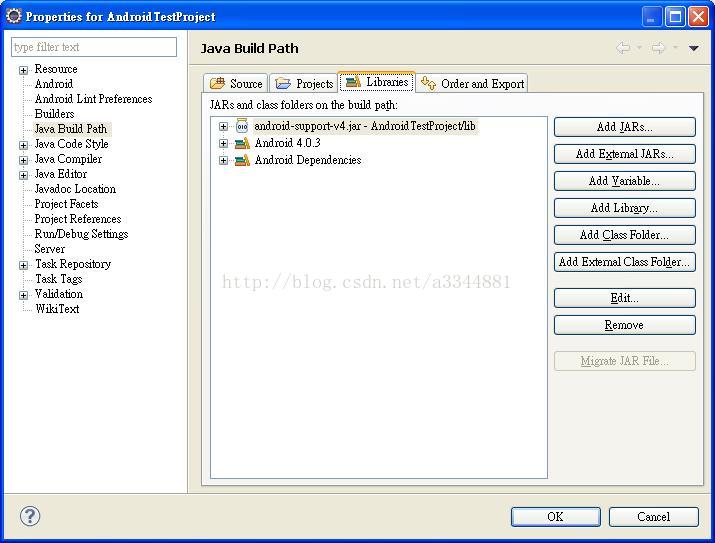Select Run/Debug Settings item
This screenshot has width=715, height=543.
click(81, 234)
